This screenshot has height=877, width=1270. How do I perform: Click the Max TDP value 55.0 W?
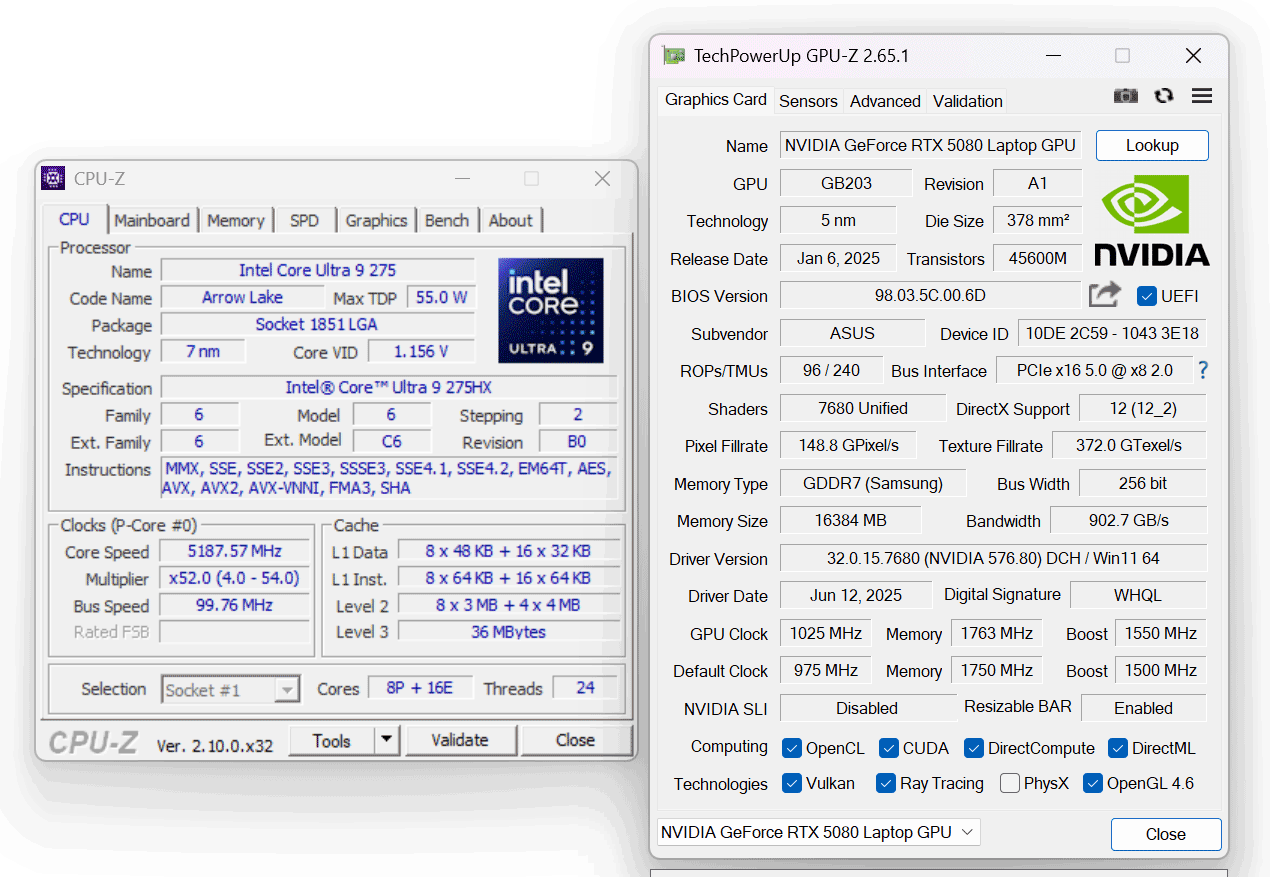(x=442, y=297)
